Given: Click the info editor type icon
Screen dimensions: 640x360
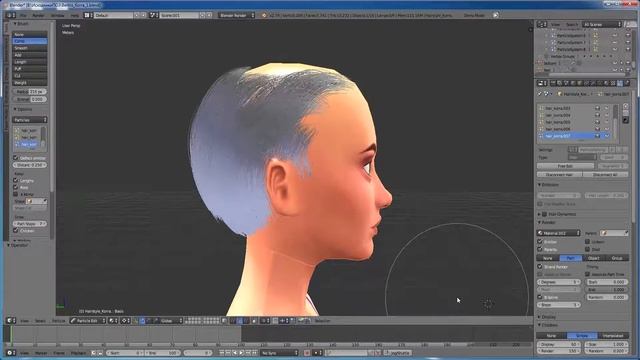Looking at the screenshot, I should (10, 15).
